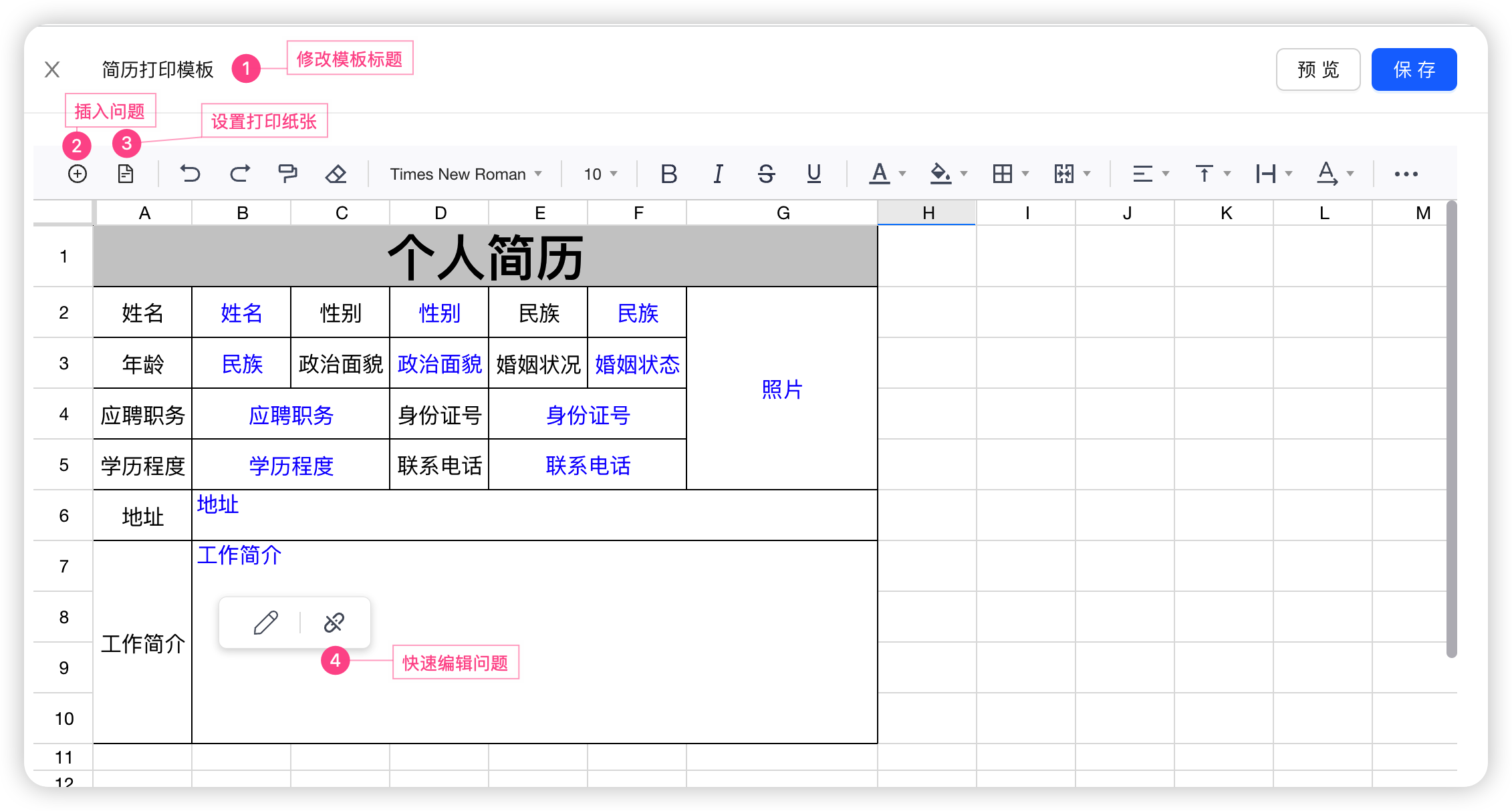Select column header H
Screen dimensions: 1512x811
point(928,213)
